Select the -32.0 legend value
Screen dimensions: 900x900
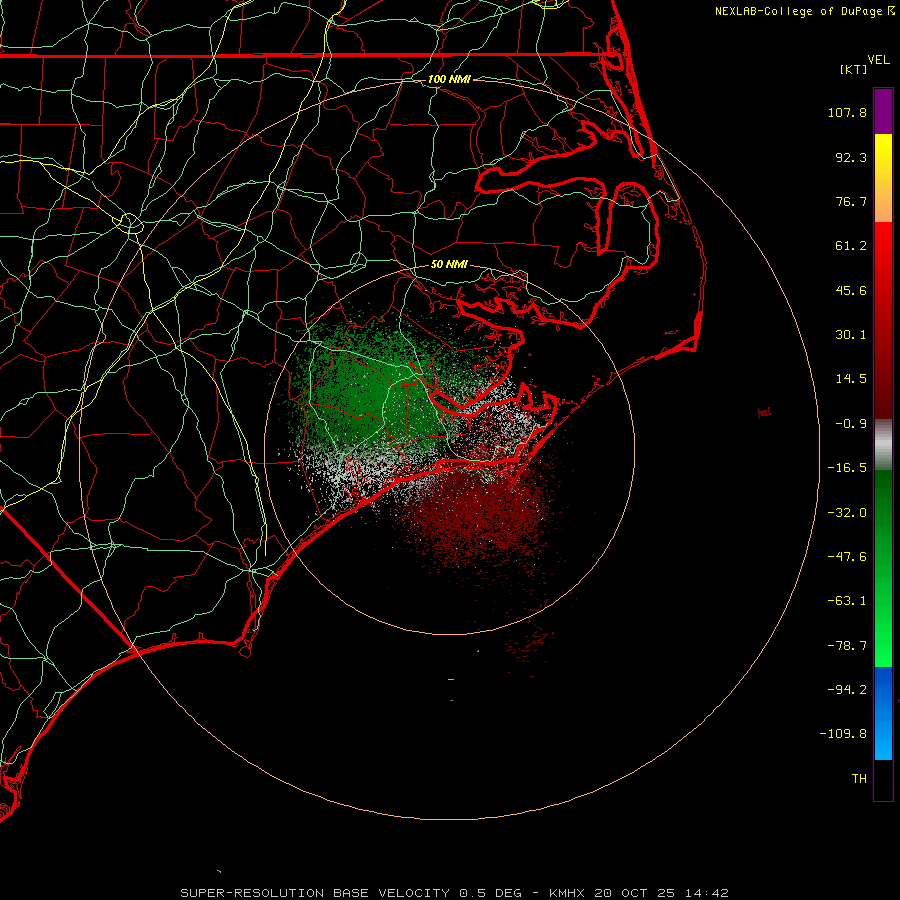pos(847,513)
